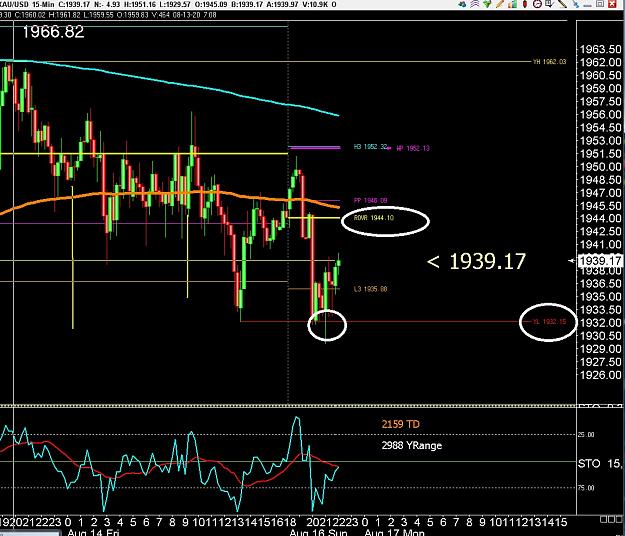Open the binoculars symbol search icon
The image size is (625, 536).
tap(462, 4)
